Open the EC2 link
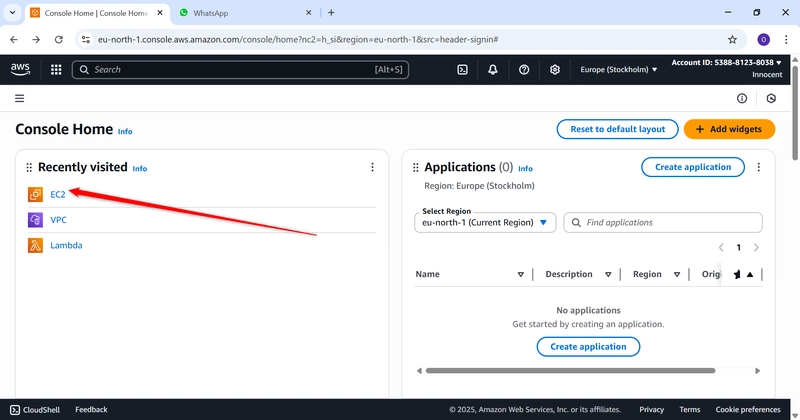This screenshot has height=420, width=800. coord(58,194)
